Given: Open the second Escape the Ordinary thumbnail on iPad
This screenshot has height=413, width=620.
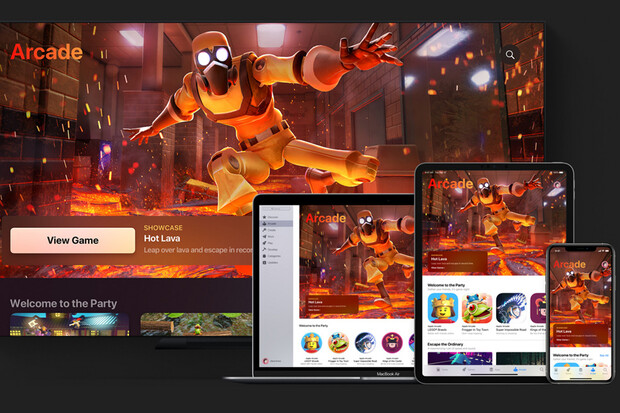Looking at the screenshot, I should click(x=520, y=358).
